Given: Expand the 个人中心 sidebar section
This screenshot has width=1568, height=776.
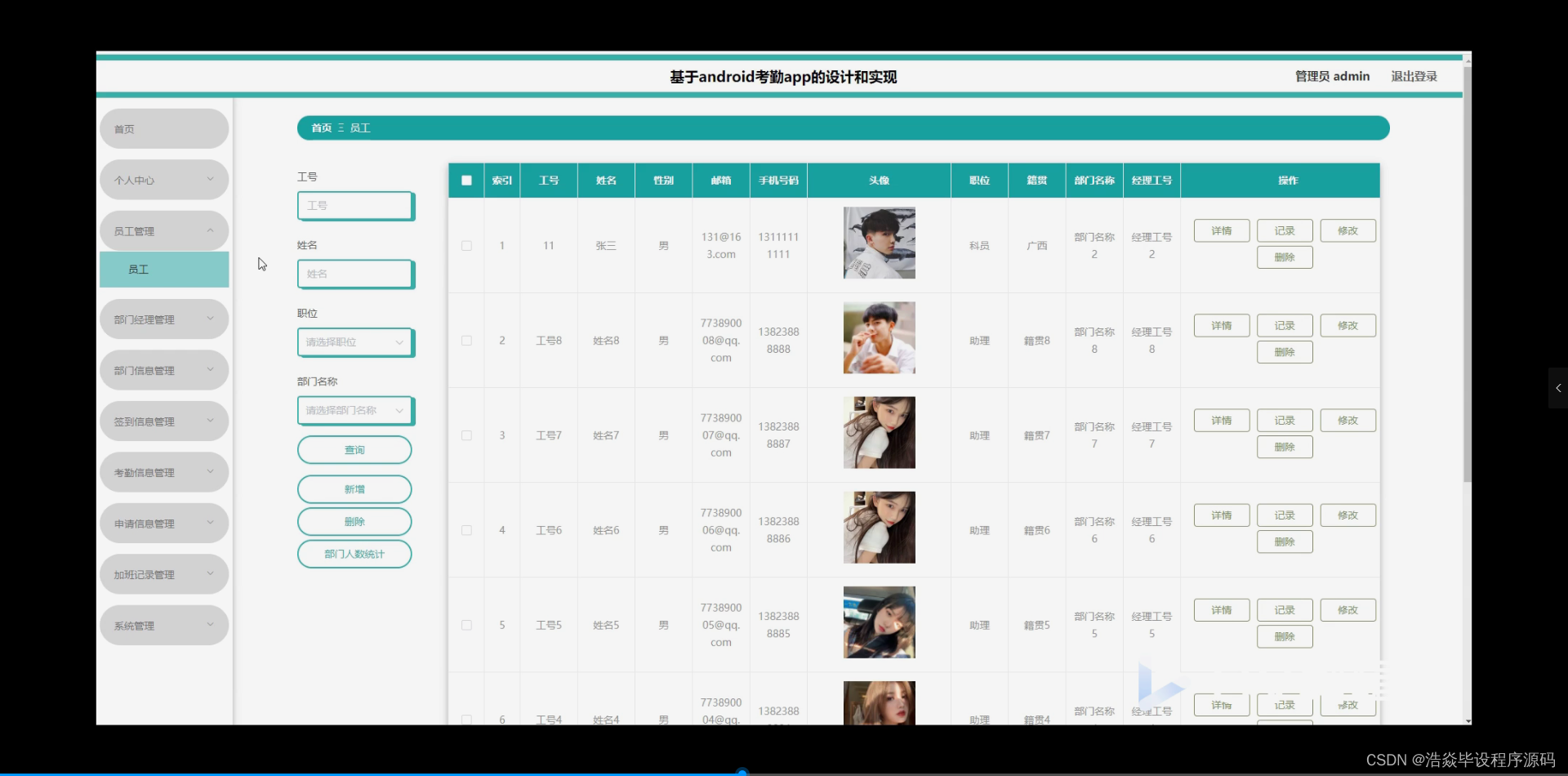Looking at the screenshot, I should (x=163, y=179).
